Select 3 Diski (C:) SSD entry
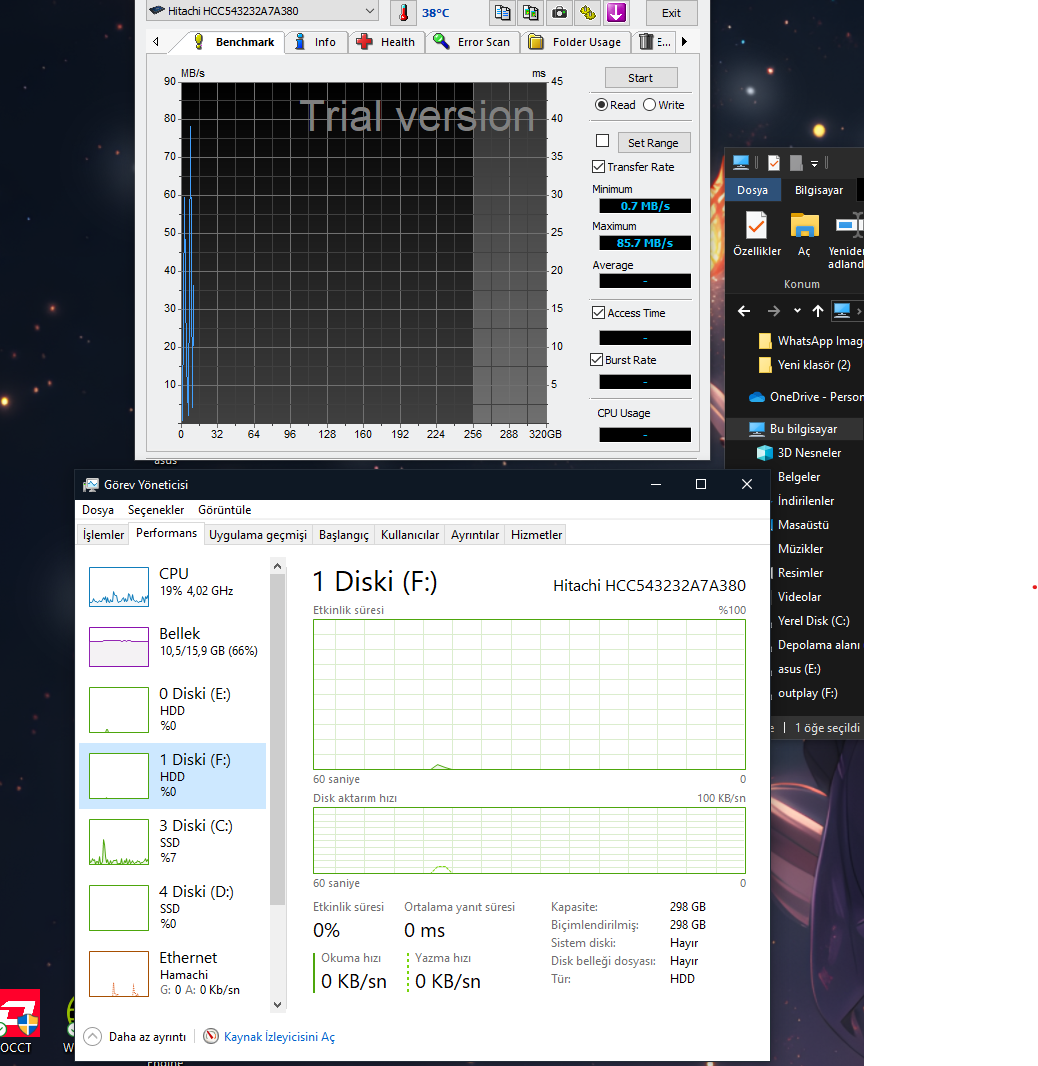This screenshot has width=1038, height=1066. tap(173, 841)
